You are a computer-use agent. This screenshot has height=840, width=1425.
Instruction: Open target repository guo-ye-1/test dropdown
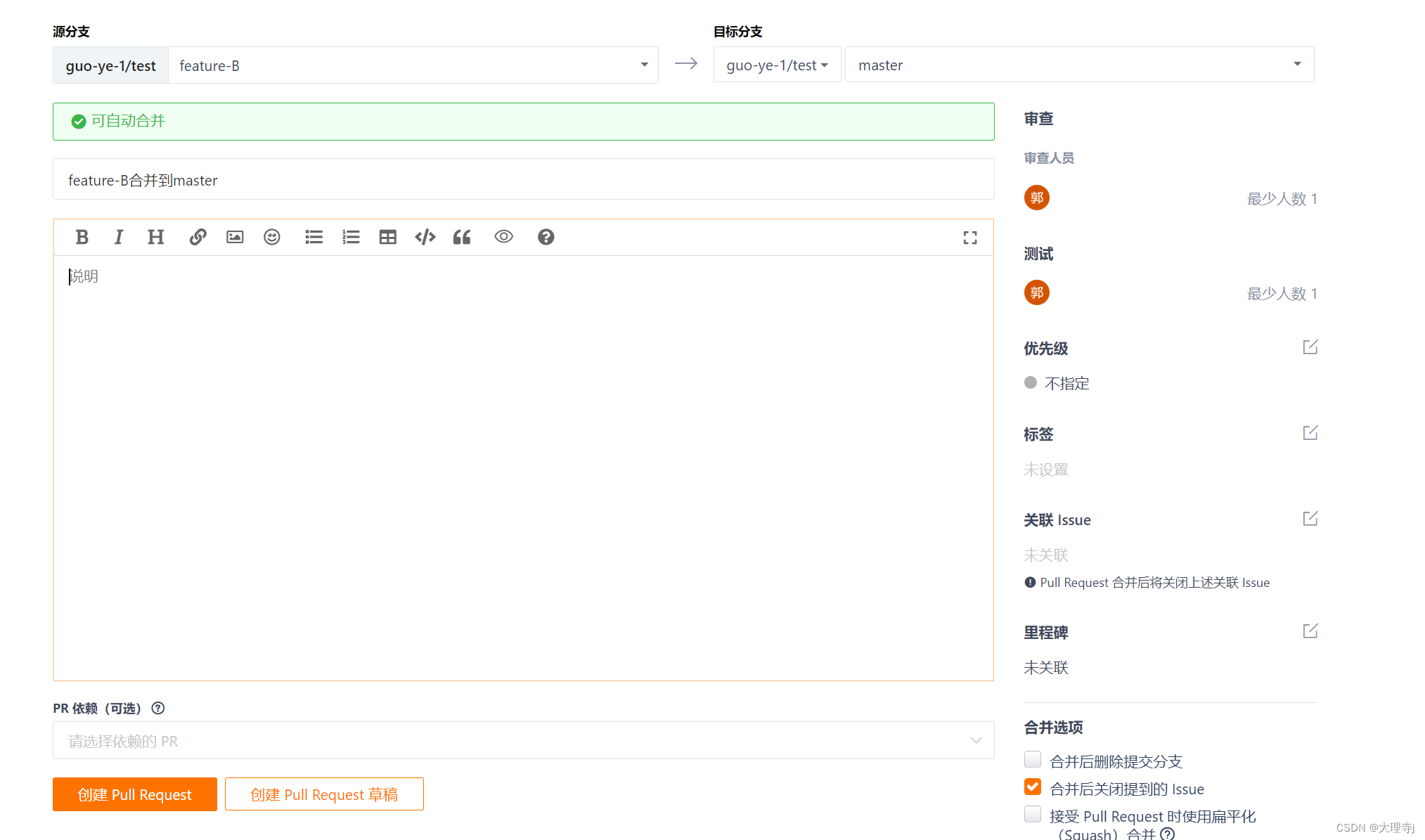coord(777,65)
